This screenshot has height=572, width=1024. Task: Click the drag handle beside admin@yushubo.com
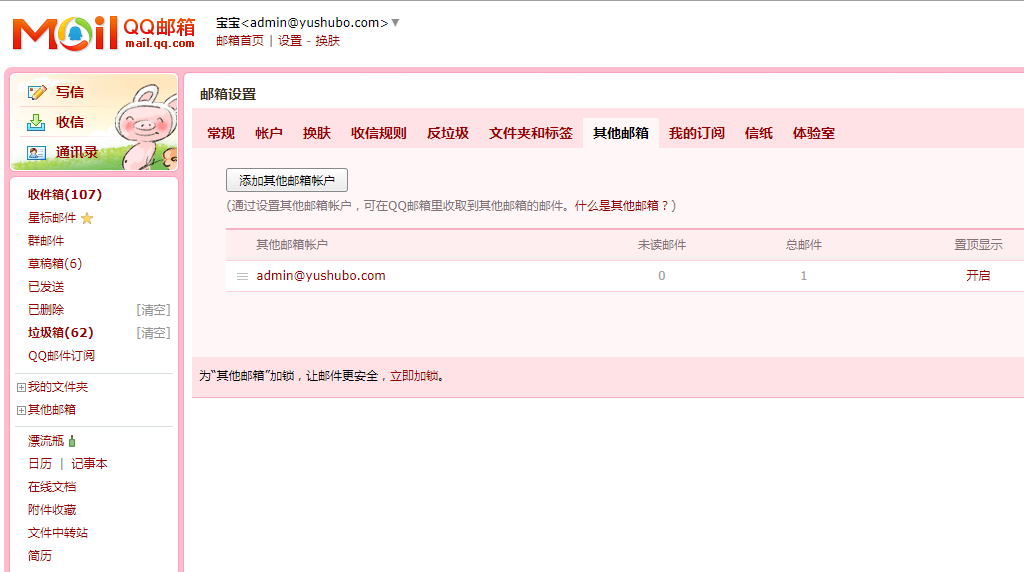242,277
